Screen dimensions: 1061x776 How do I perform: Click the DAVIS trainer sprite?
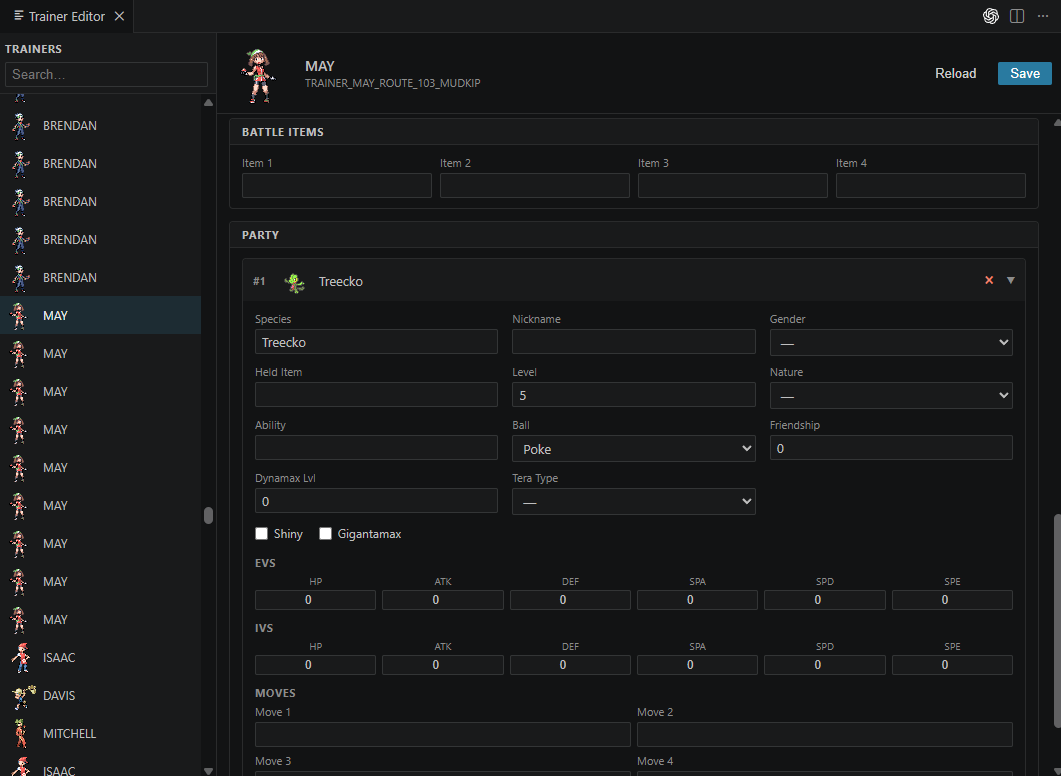[23, 695]
